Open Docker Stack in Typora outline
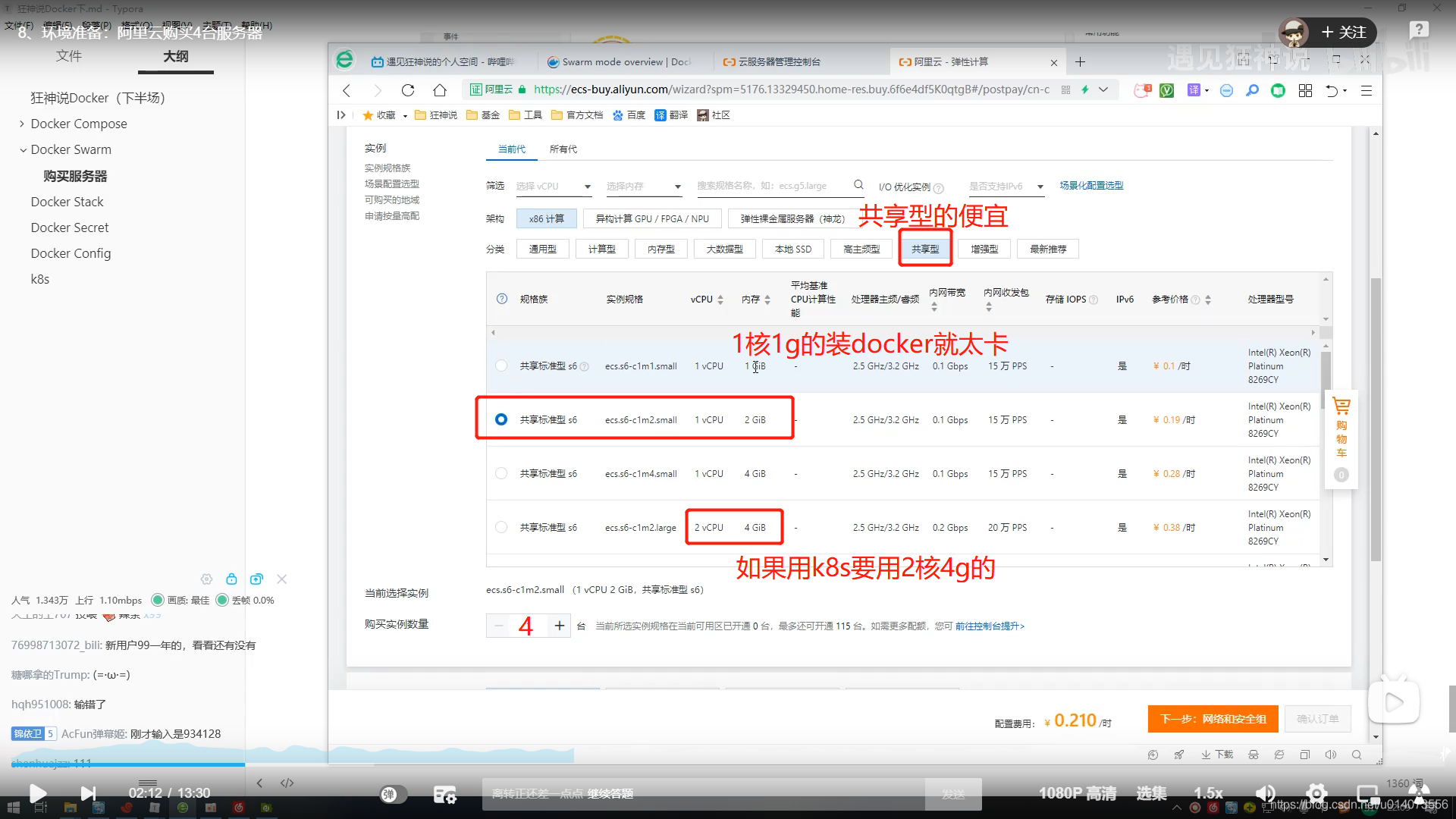1456x819 pixels. 67,202
